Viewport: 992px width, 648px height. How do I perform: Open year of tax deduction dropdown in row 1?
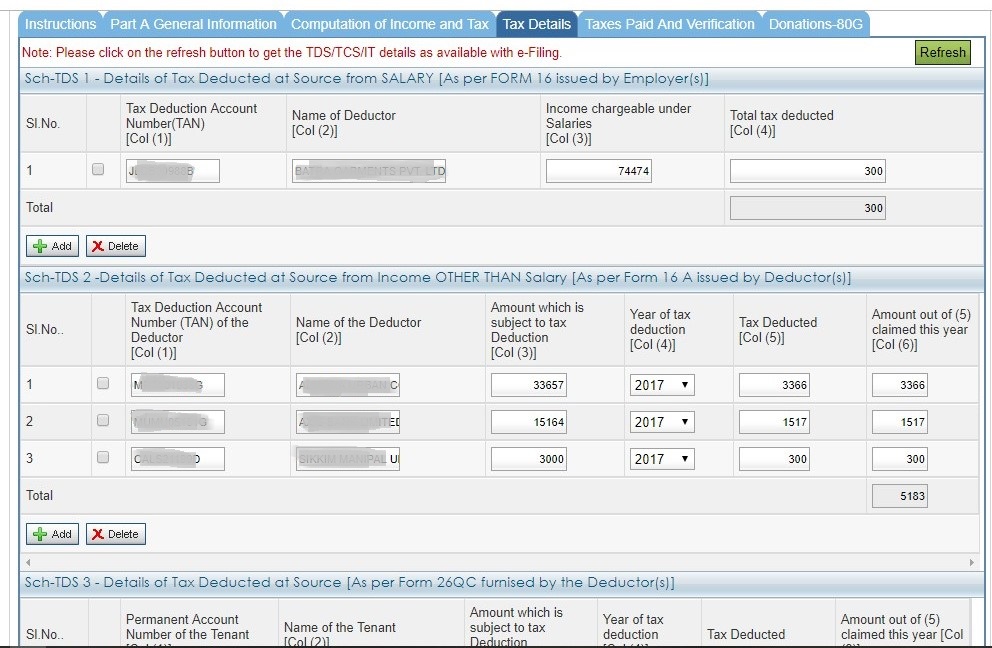[x=661, y=385]
